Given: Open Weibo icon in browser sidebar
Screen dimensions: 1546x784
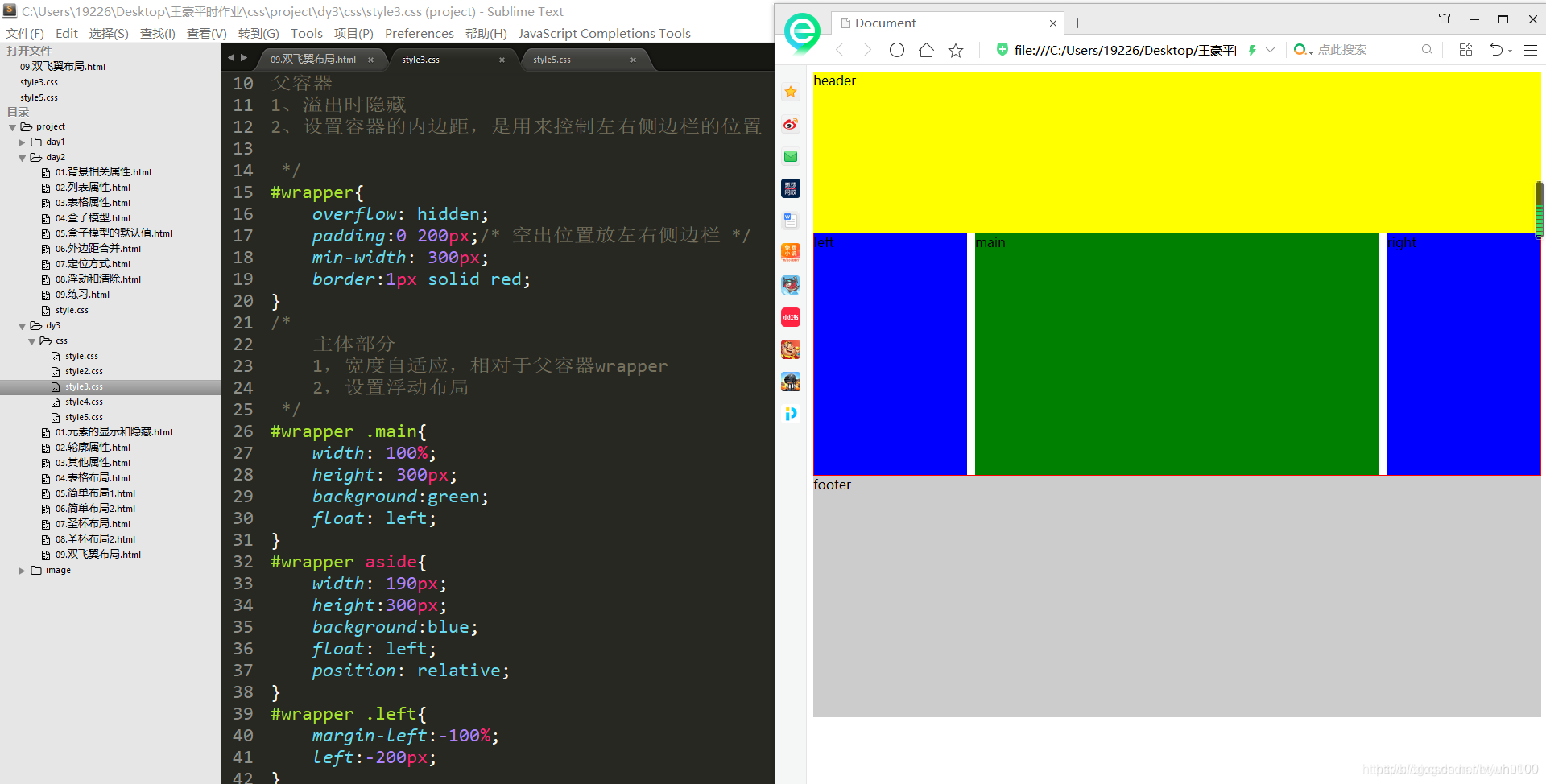Looking at the screenshot, I should tap(791, 124).
